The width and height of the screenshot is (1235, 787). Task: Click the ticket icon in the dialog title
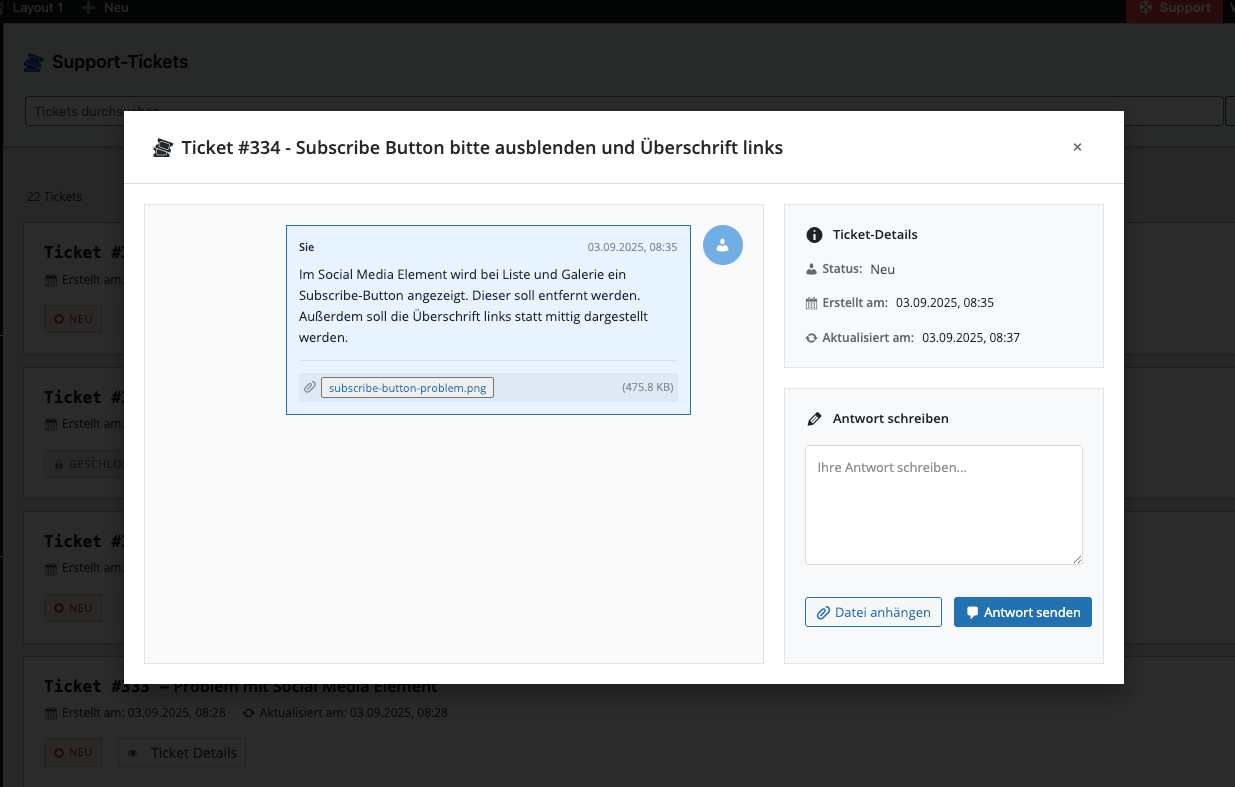162,148
